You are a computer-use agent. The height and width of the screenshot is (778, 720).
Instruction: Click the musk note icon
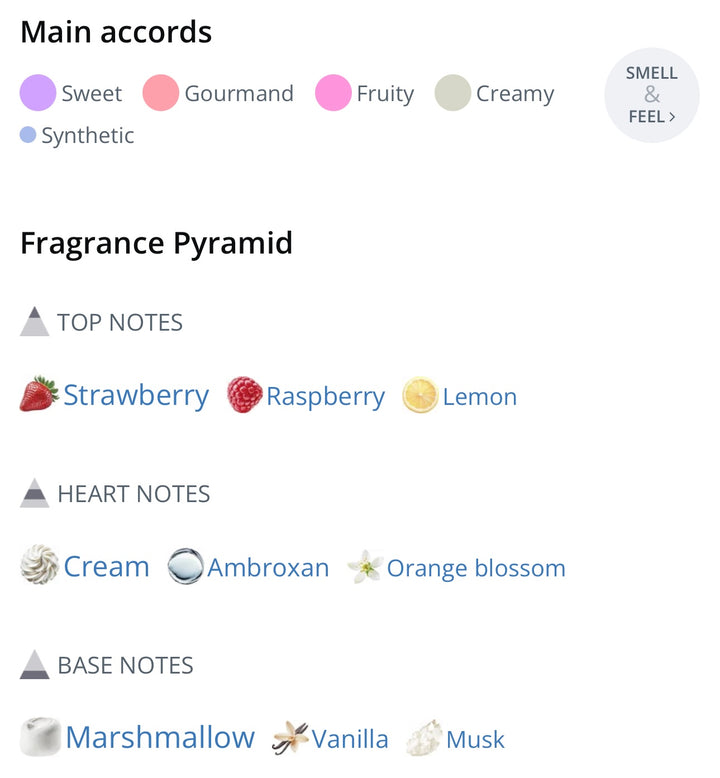click(424, 739)
